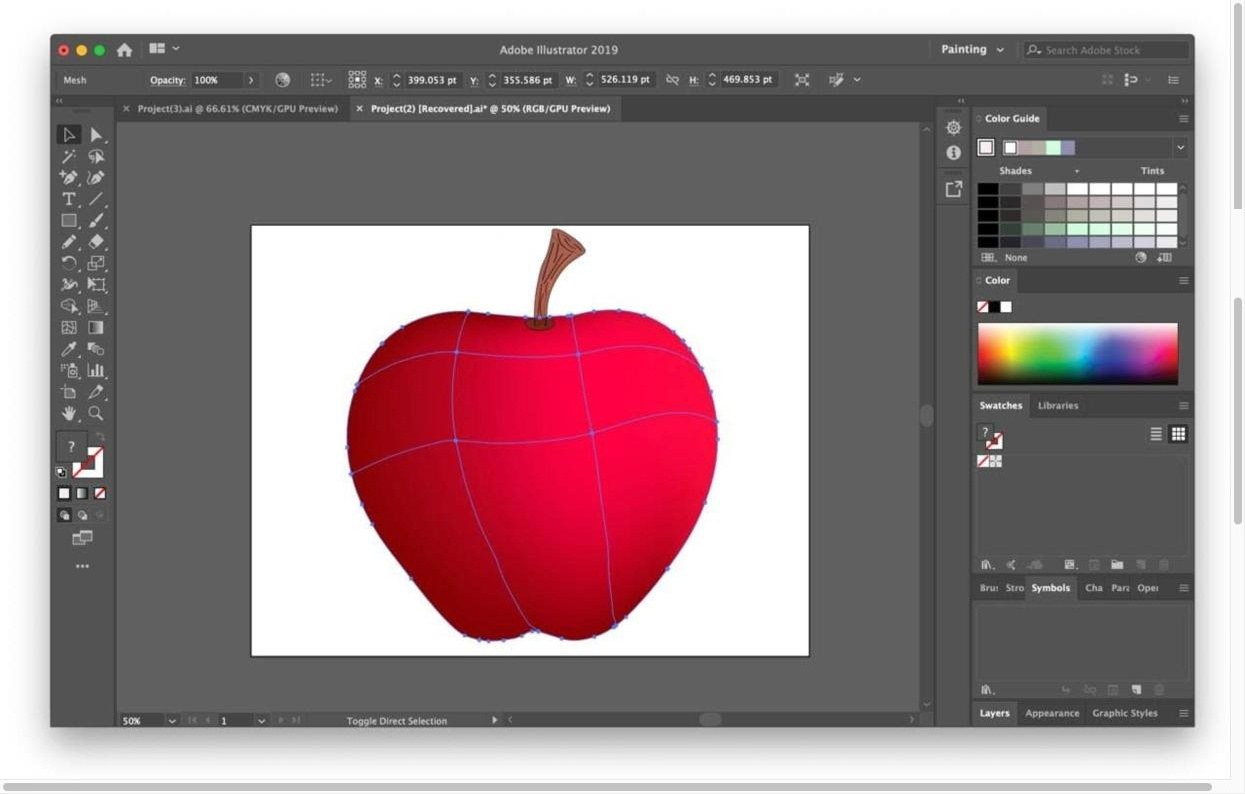
Task: Click the width W value field
Action: (x=626, y=80)
